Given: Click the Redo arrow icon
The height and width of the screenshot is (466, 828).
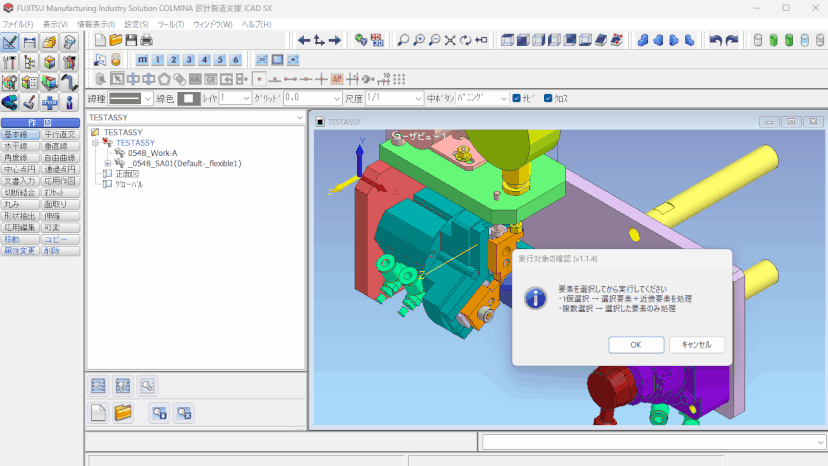Looking at the screenshot, I should (x=732, y=40).
